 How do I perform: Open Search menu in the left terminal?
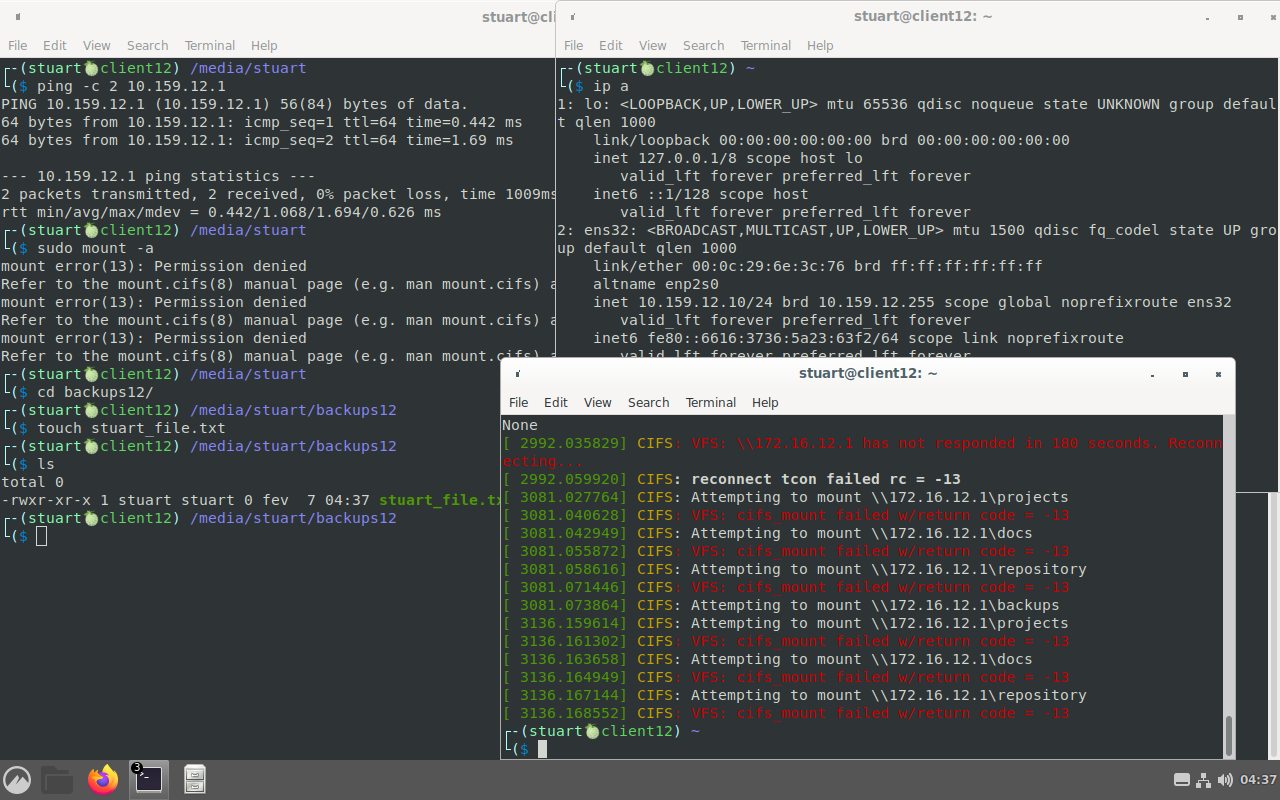click(147, 45)
